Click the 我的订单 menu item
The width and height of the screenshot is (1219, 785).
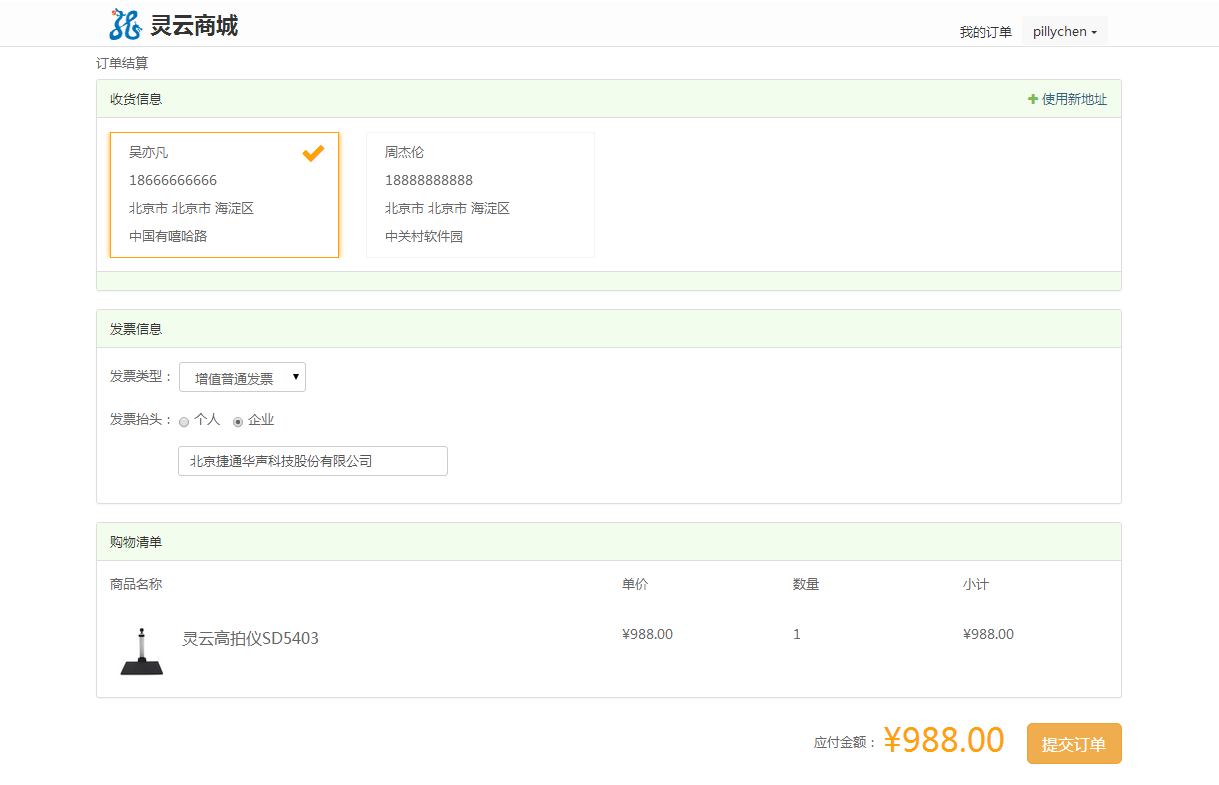click(985, 31)
